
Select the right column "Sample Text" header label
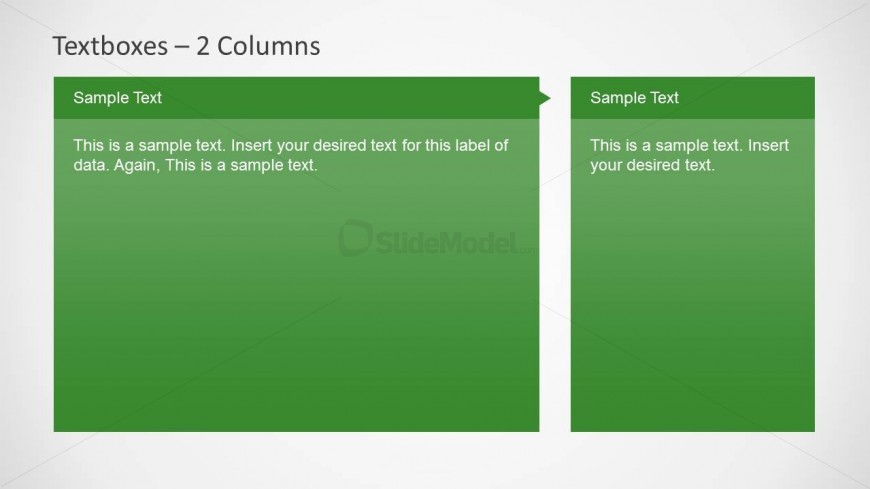(x=634, y=98)
